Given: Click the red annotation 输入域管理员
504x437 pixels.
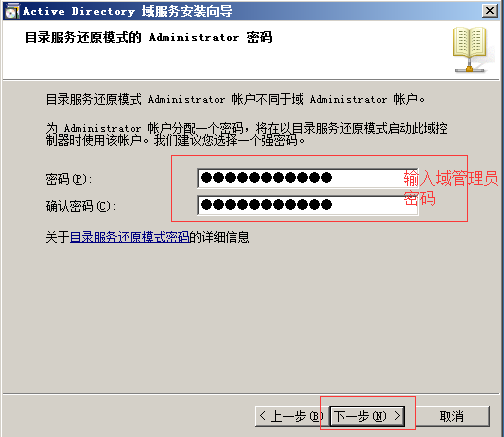Looking at the screenshot, I should point(451,178).
